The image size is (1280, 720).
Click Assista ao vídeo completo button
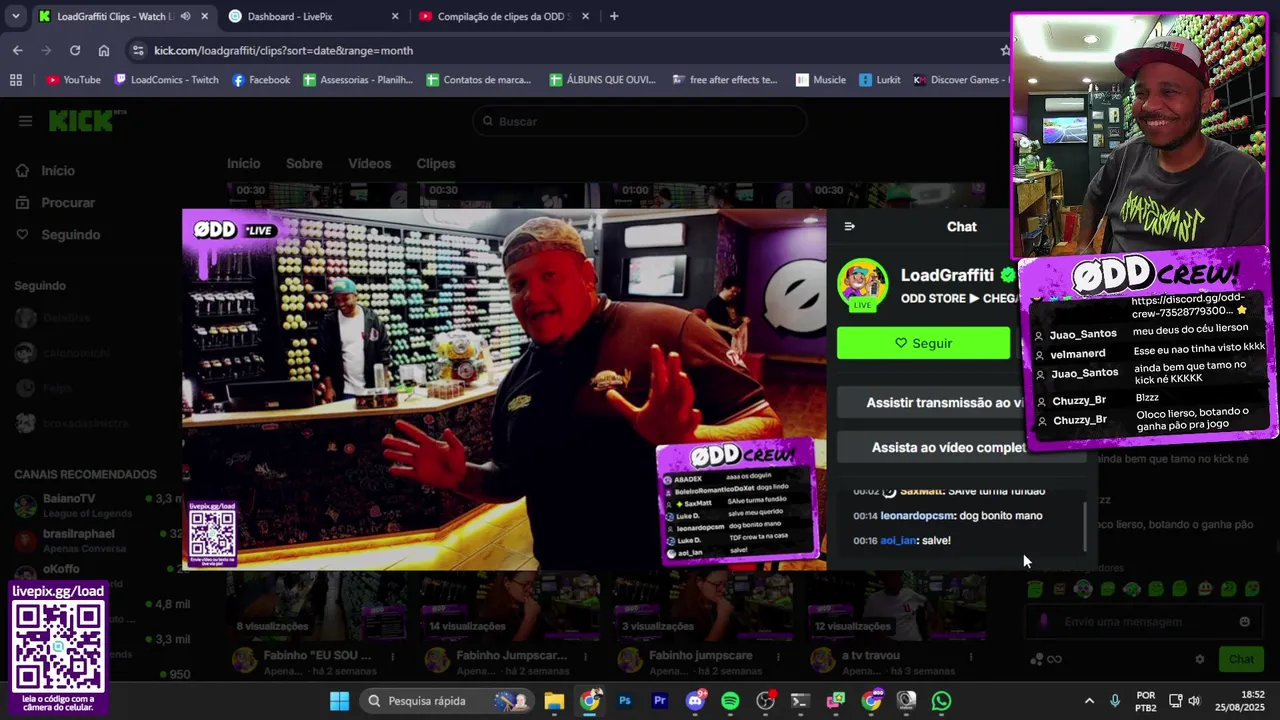pos(949,448)
